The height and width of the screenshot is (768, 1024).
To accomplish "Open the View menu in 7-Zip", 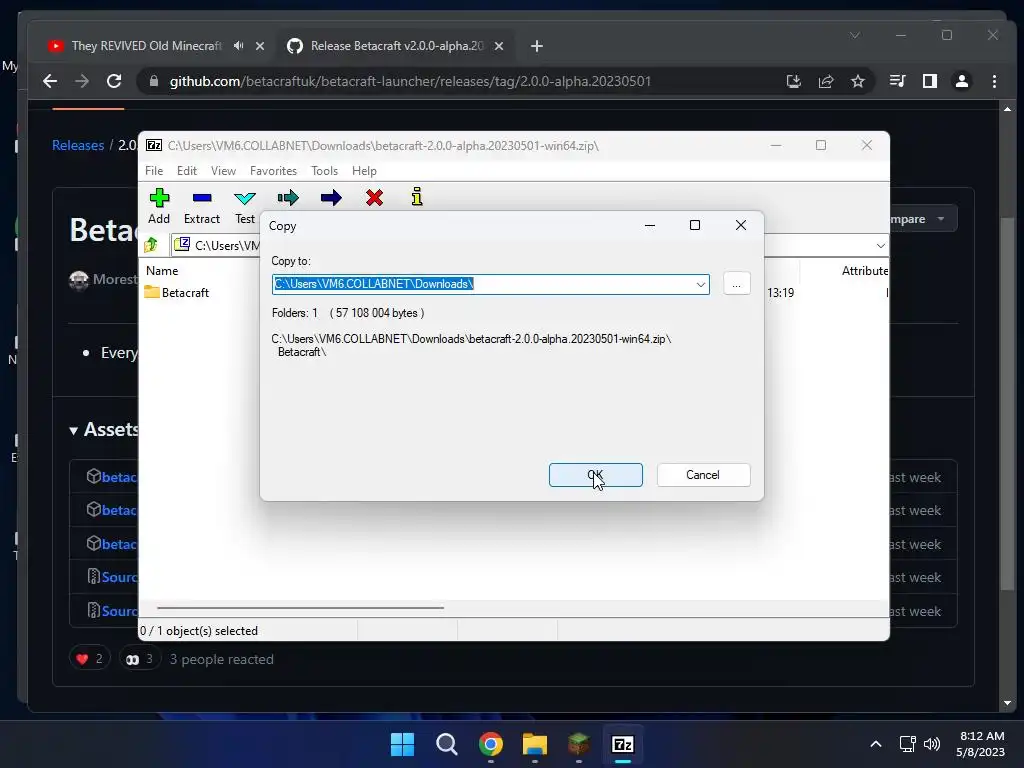I will [x=223, y=170].
